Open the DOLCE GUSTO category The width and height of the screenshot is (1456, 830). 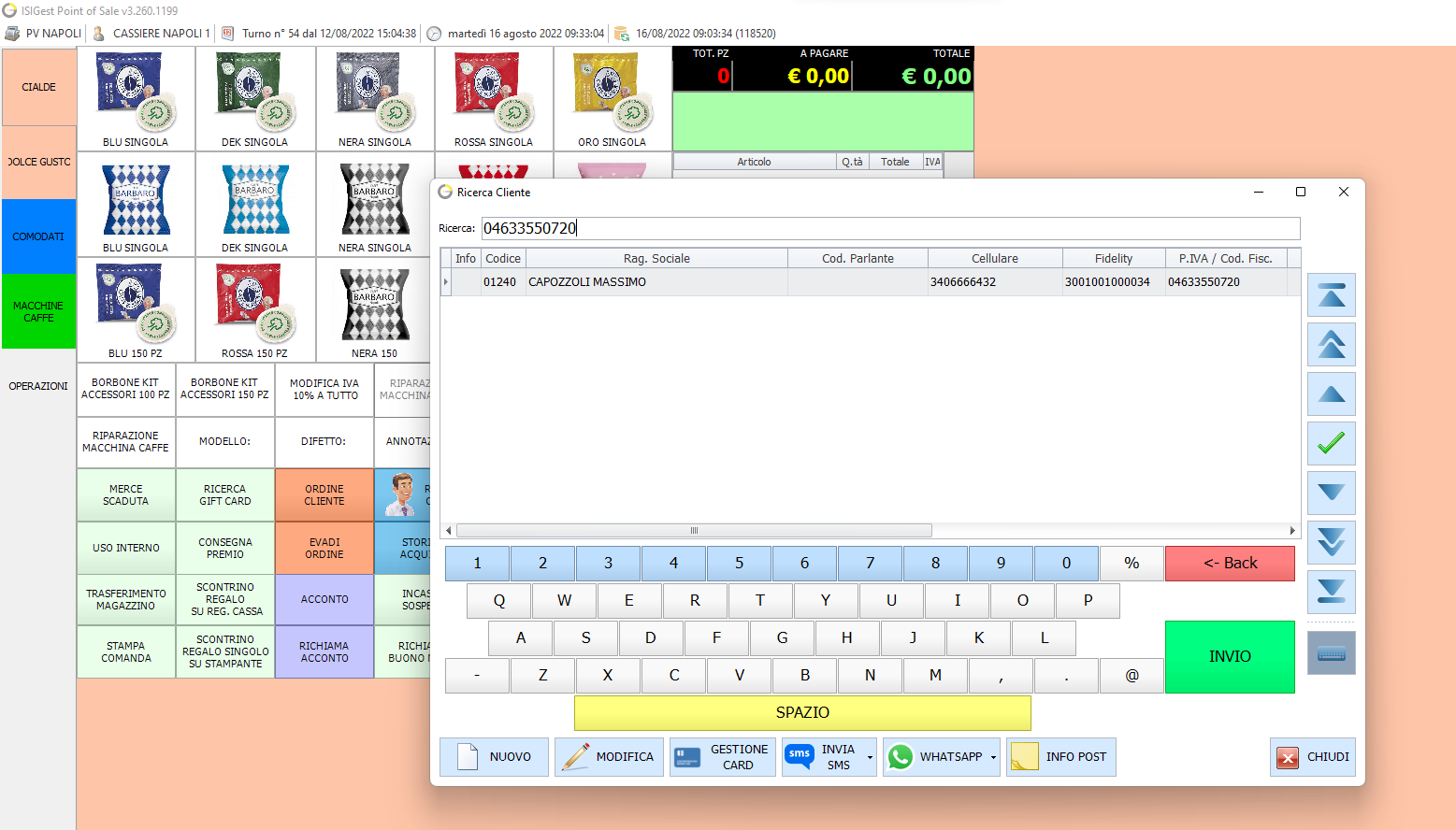39,162
